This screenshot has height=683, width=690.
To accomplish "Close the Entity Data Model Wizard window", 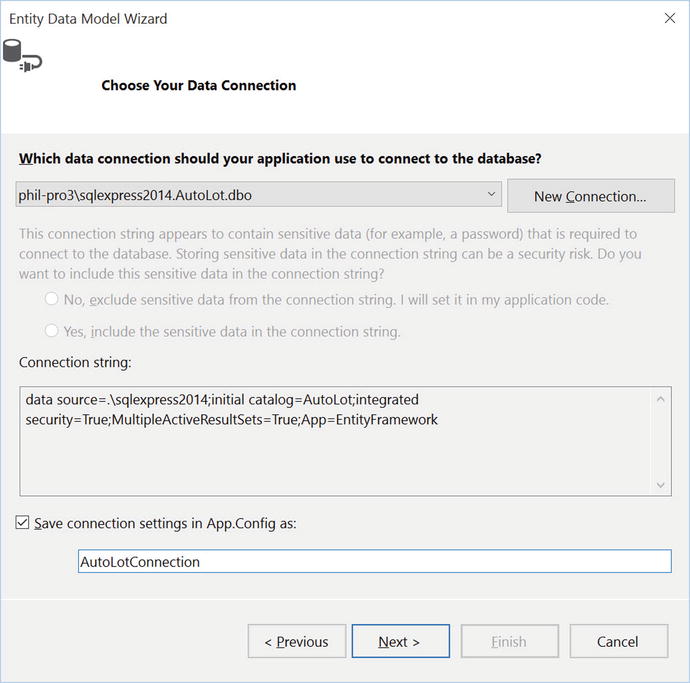I will click(669, 18).
